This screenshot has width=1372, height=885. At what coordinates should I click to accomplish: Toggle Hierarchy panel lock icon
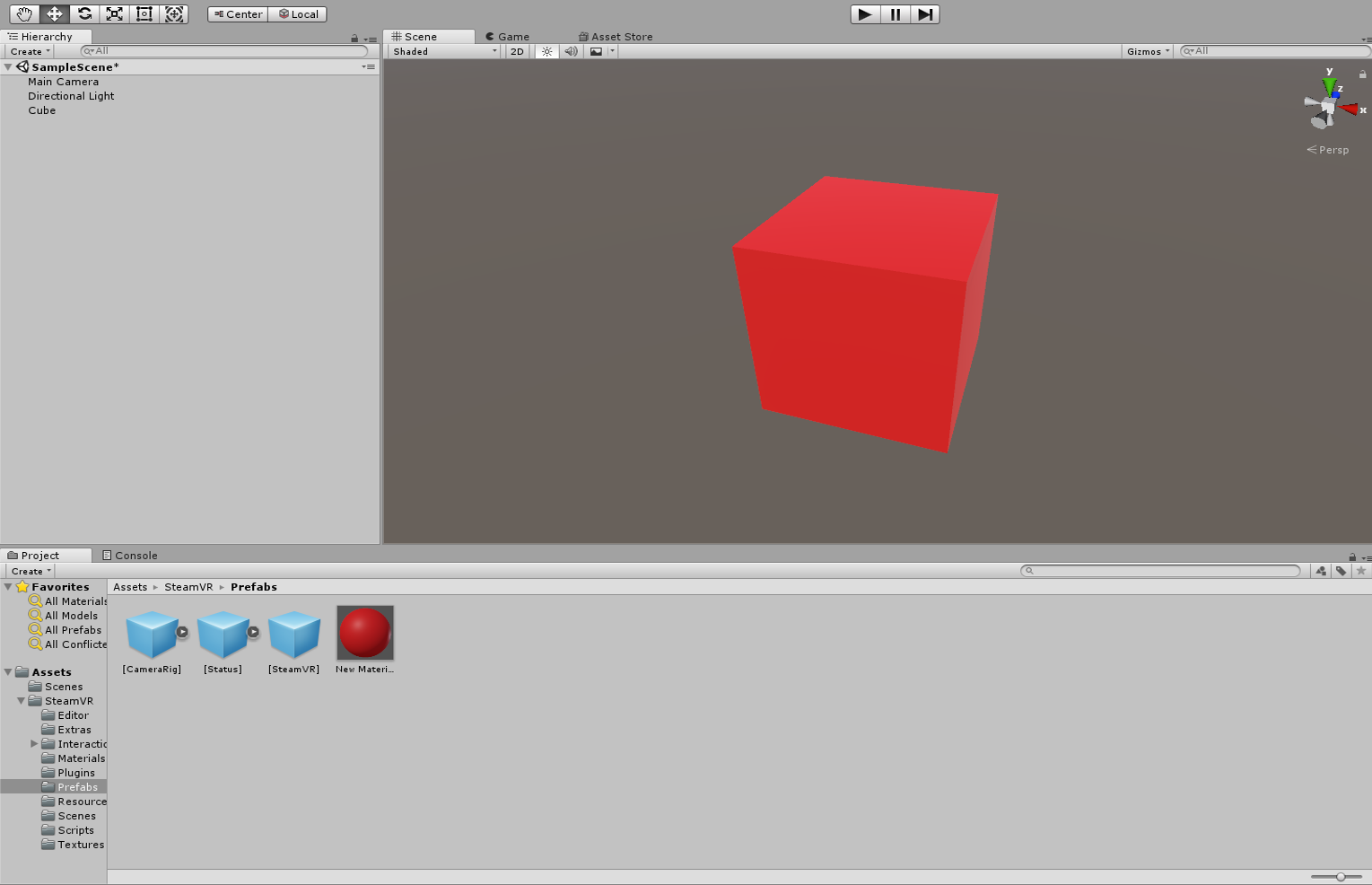point(354,39)
